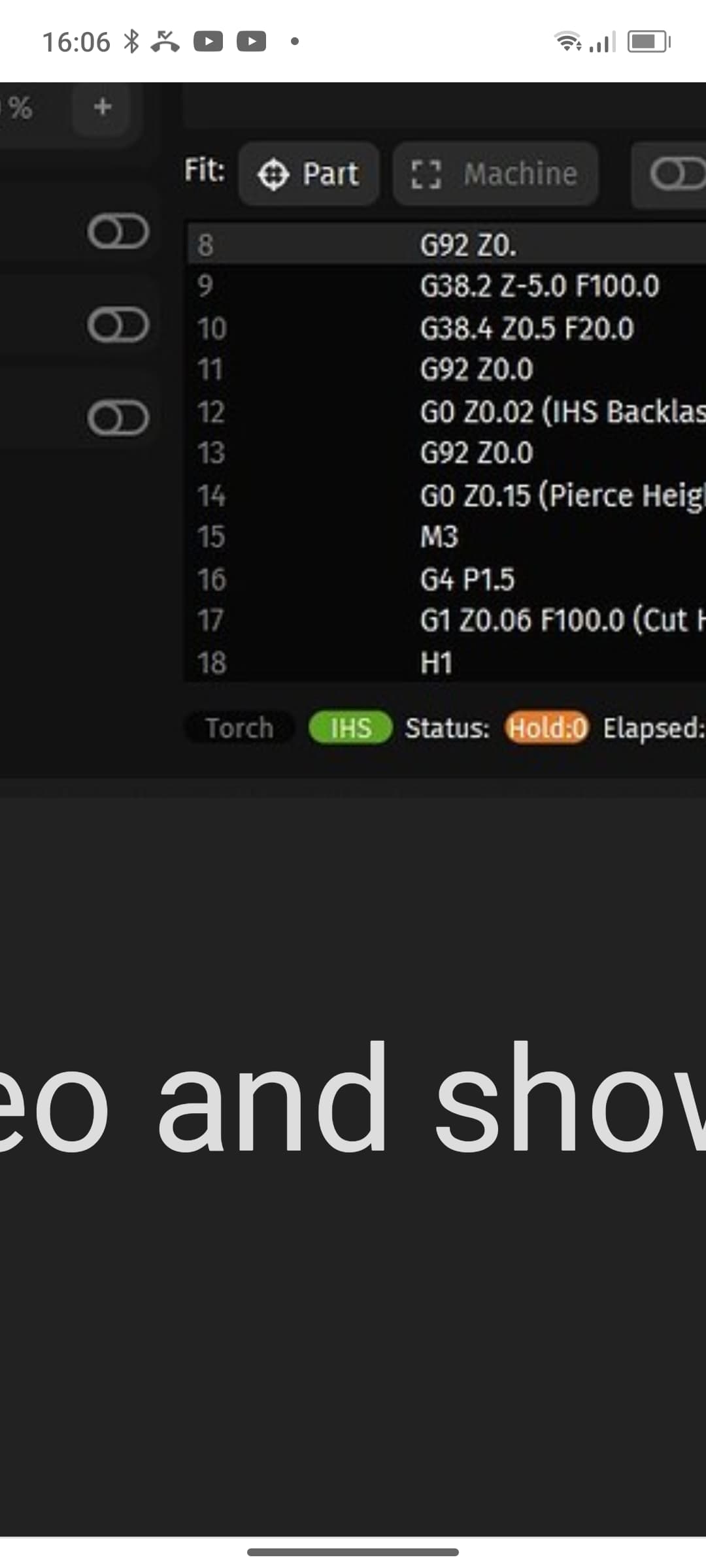
Task: Select G-code line 8 G92 Z0.
Action: point(446,245)
